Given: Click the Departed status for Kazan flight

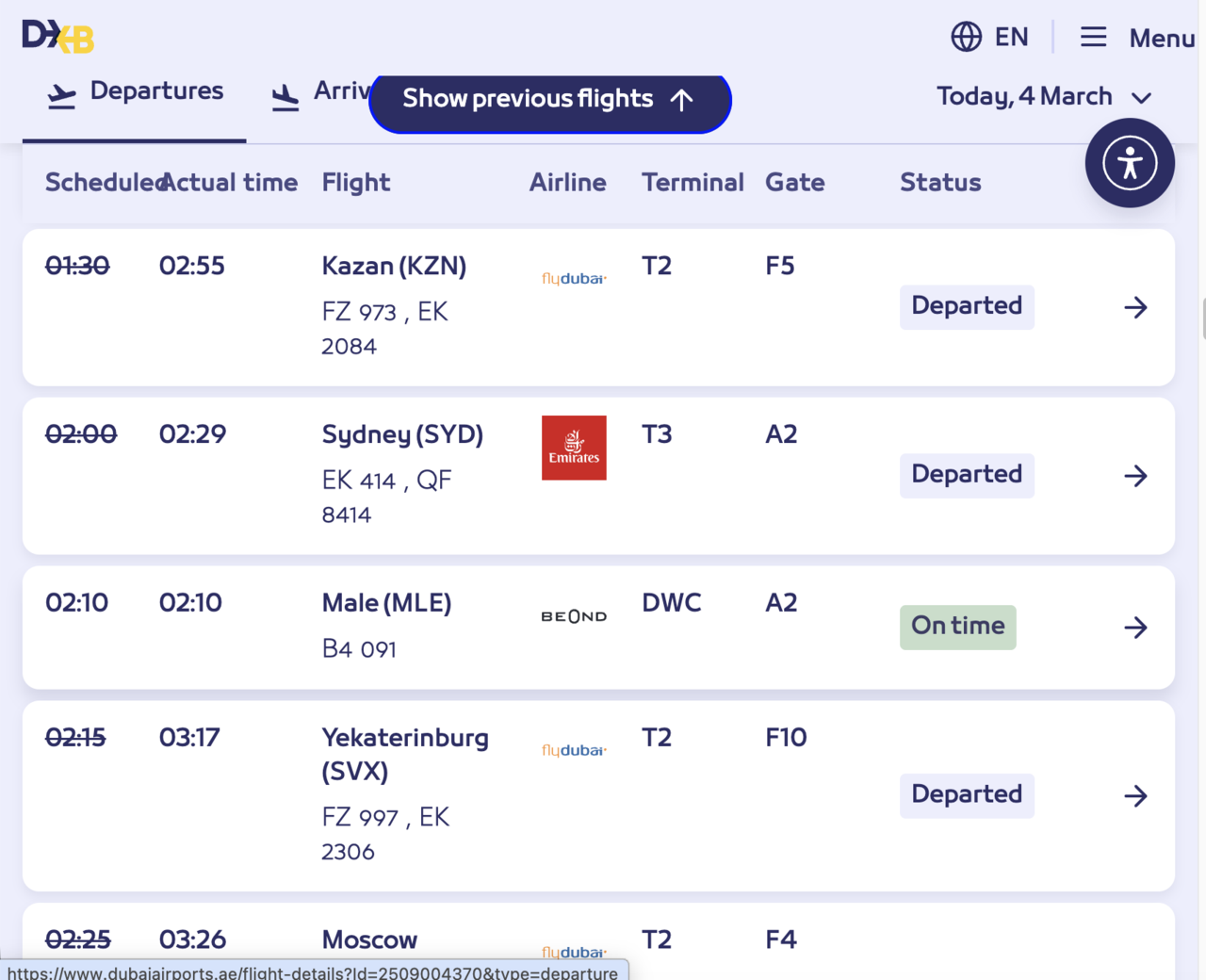Looking at the screenshot, I should [x=966, y=306].
